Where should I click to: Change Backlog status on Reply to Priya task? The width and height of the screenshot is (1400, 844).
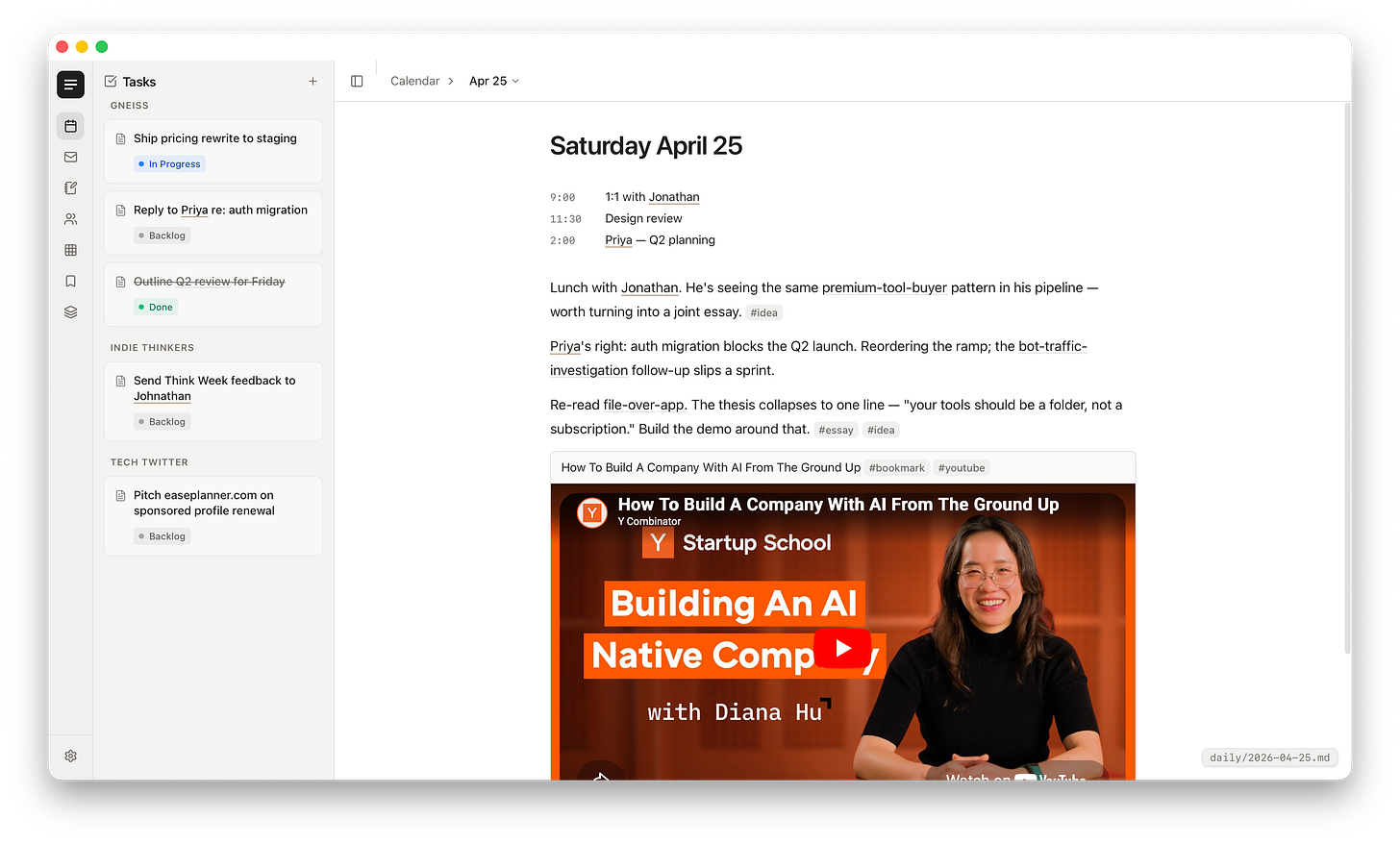(x=162, y=236)
